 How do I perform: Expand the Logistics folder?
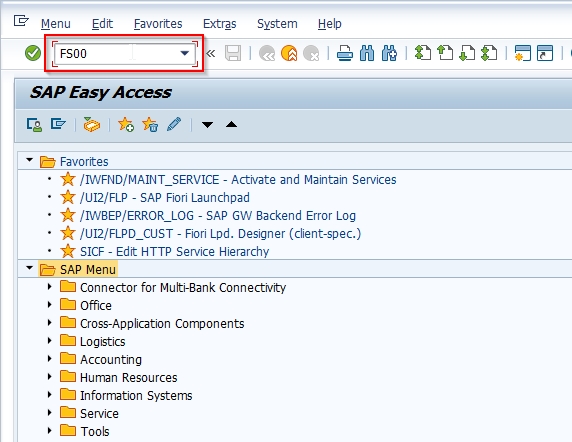[49, 341]
